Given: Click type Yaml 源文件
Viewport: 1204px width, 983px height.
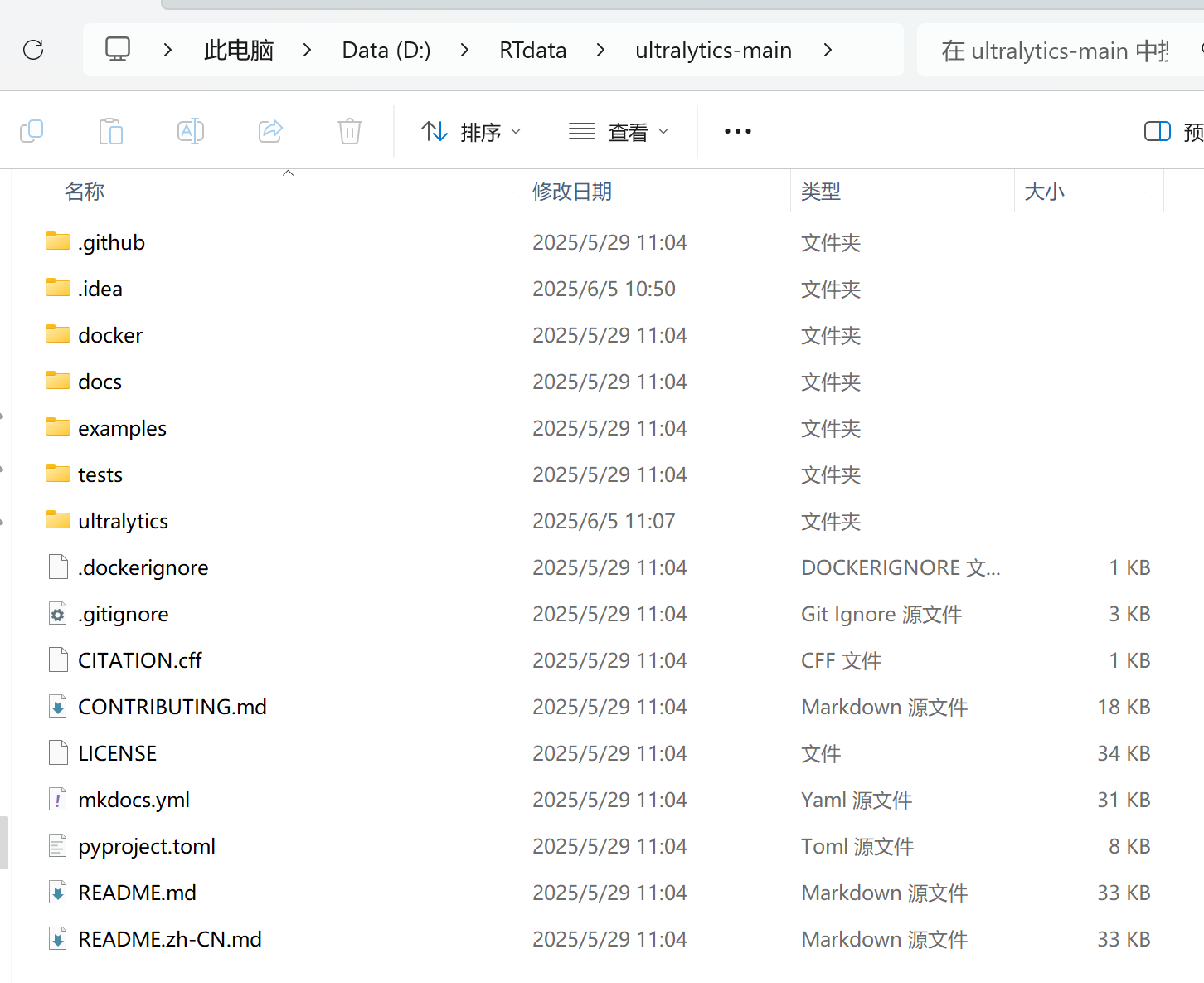Looking at the screenshot, I should pos(857,800).
